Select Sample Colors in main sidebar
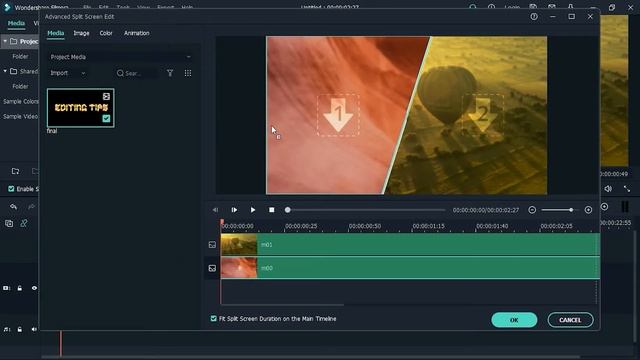The image size is (640, 360). [20, 101]
